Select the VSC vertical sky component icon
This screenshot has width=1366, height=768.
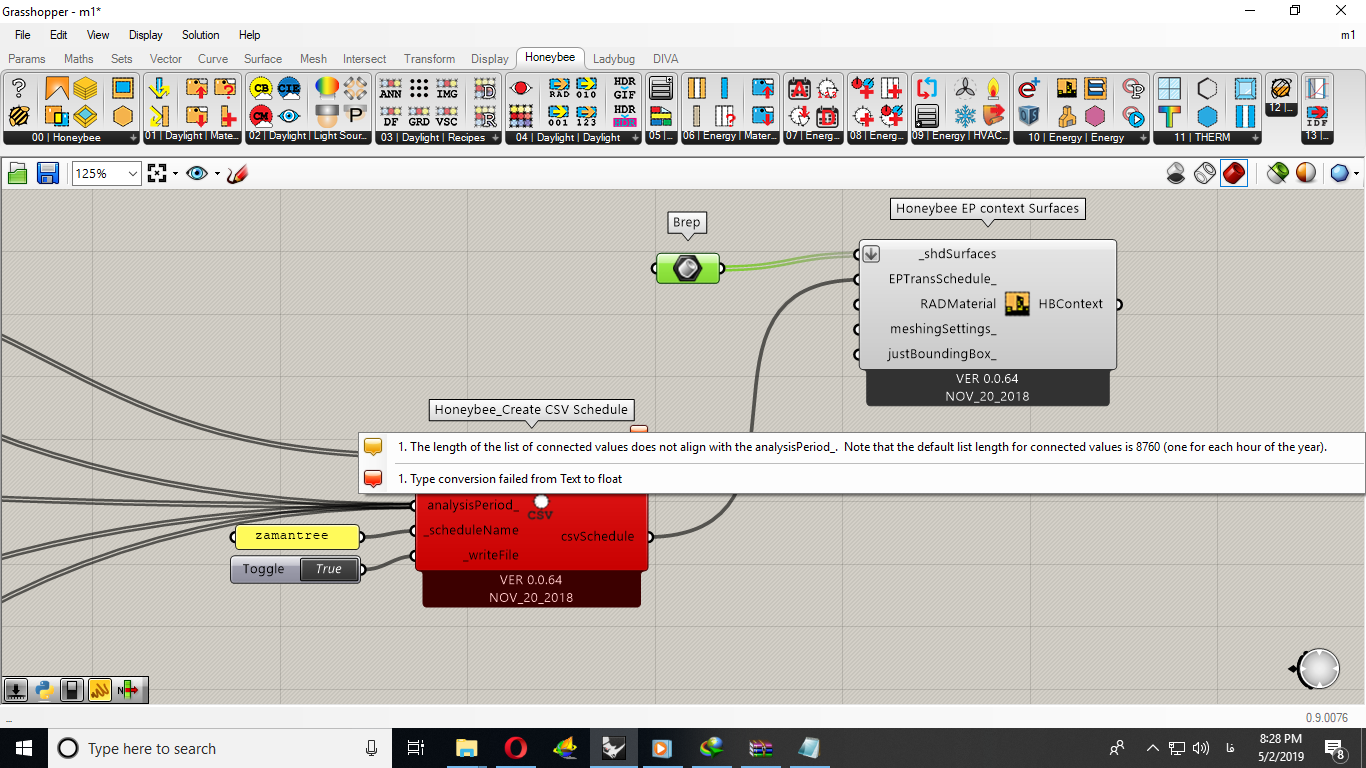tap(447, 115)
